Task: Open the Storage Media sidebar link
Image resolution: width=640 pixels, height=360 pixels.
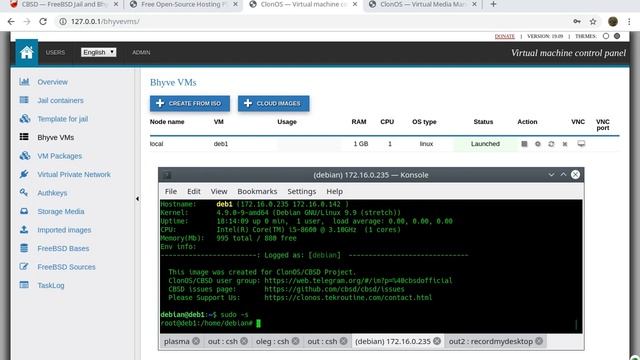Action: (61, 211)
